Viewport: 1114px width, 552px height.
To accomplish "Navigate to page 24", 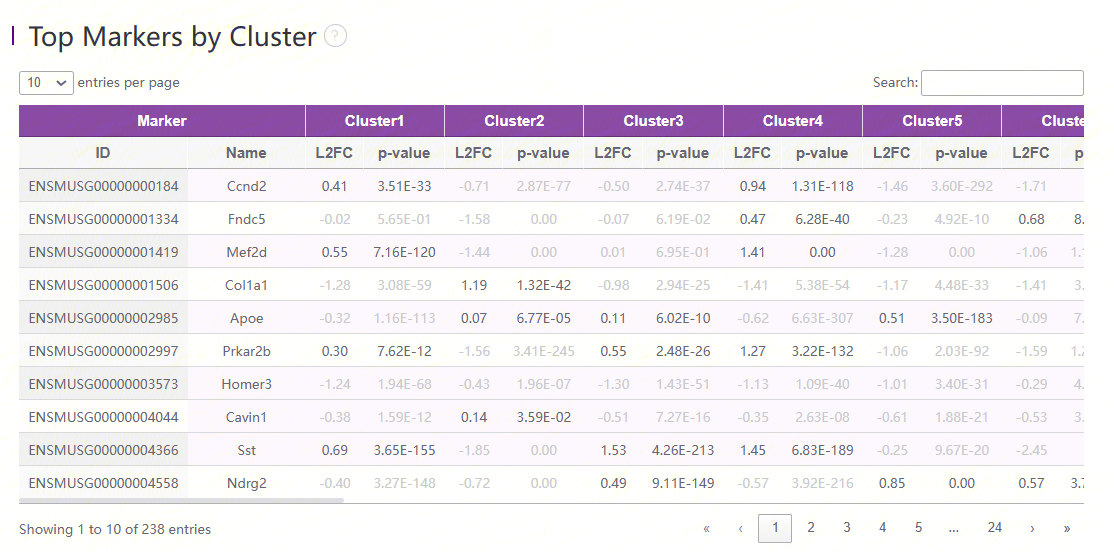I will (994, 528).
